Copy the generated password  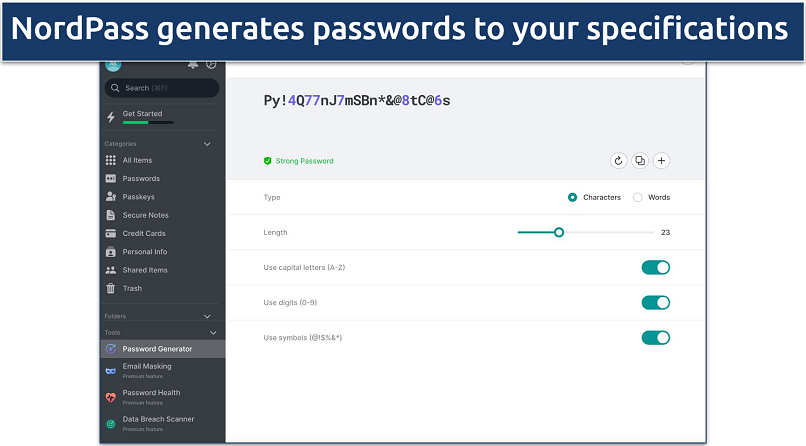tap(640, 161)
